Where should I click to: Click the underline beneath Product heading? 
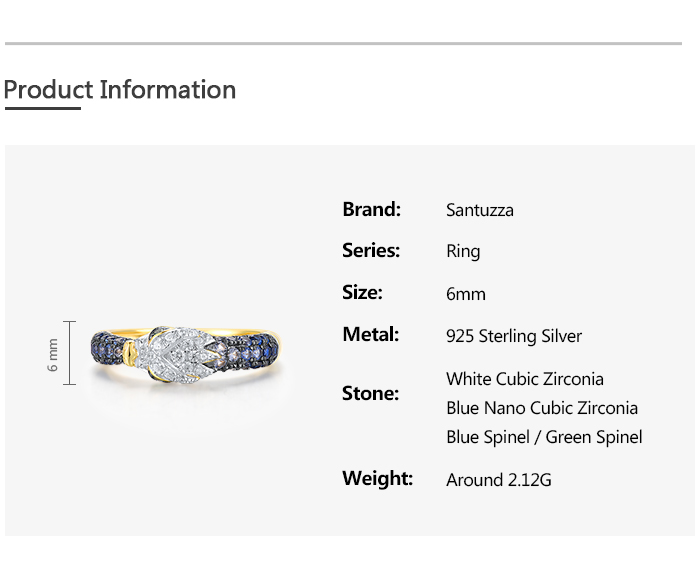42,107
